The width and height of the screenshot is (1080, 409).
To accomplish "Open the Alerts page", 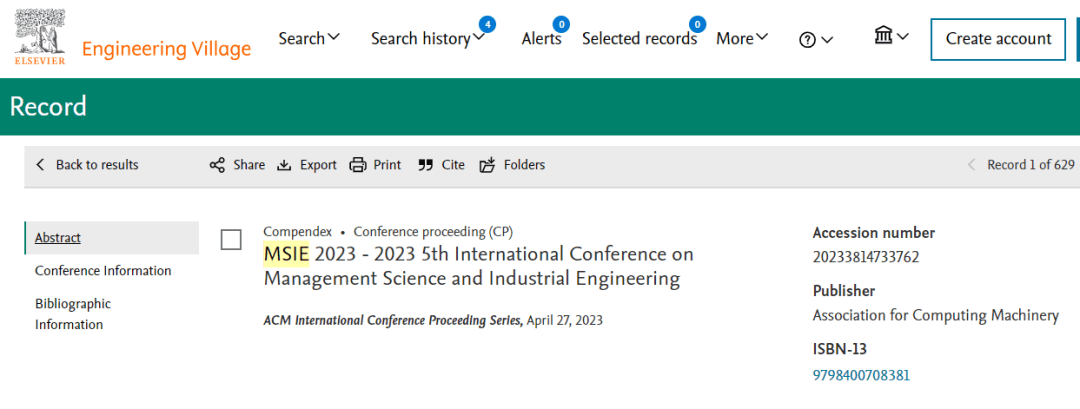I will [541, 39].
